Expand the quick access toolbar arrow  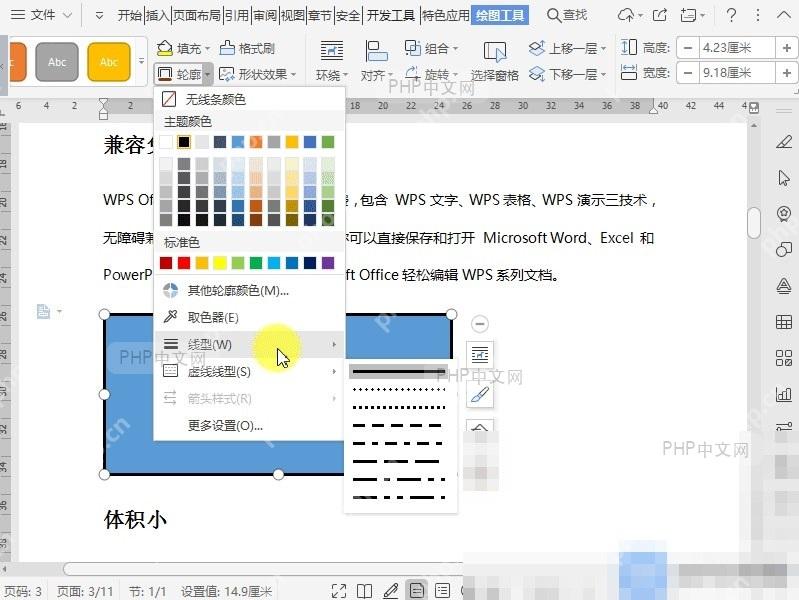click(x=99, y=16)
